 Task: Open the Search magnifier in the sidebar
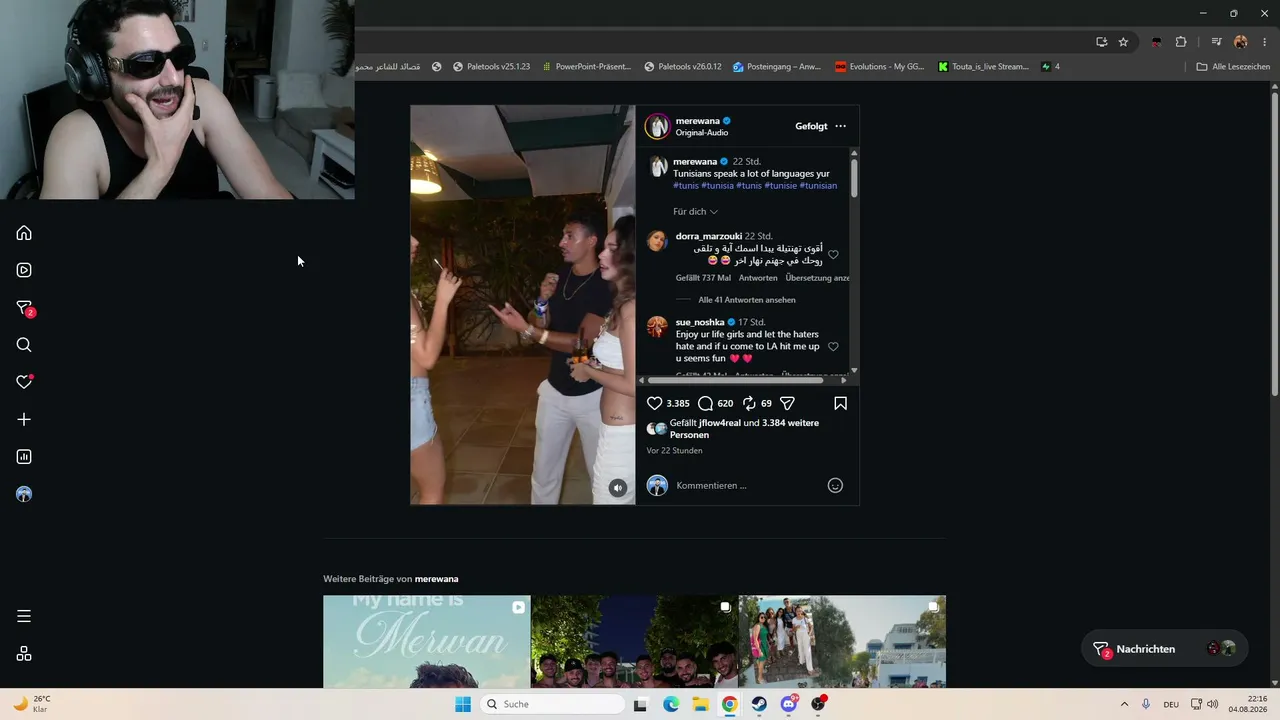[24, 345]
